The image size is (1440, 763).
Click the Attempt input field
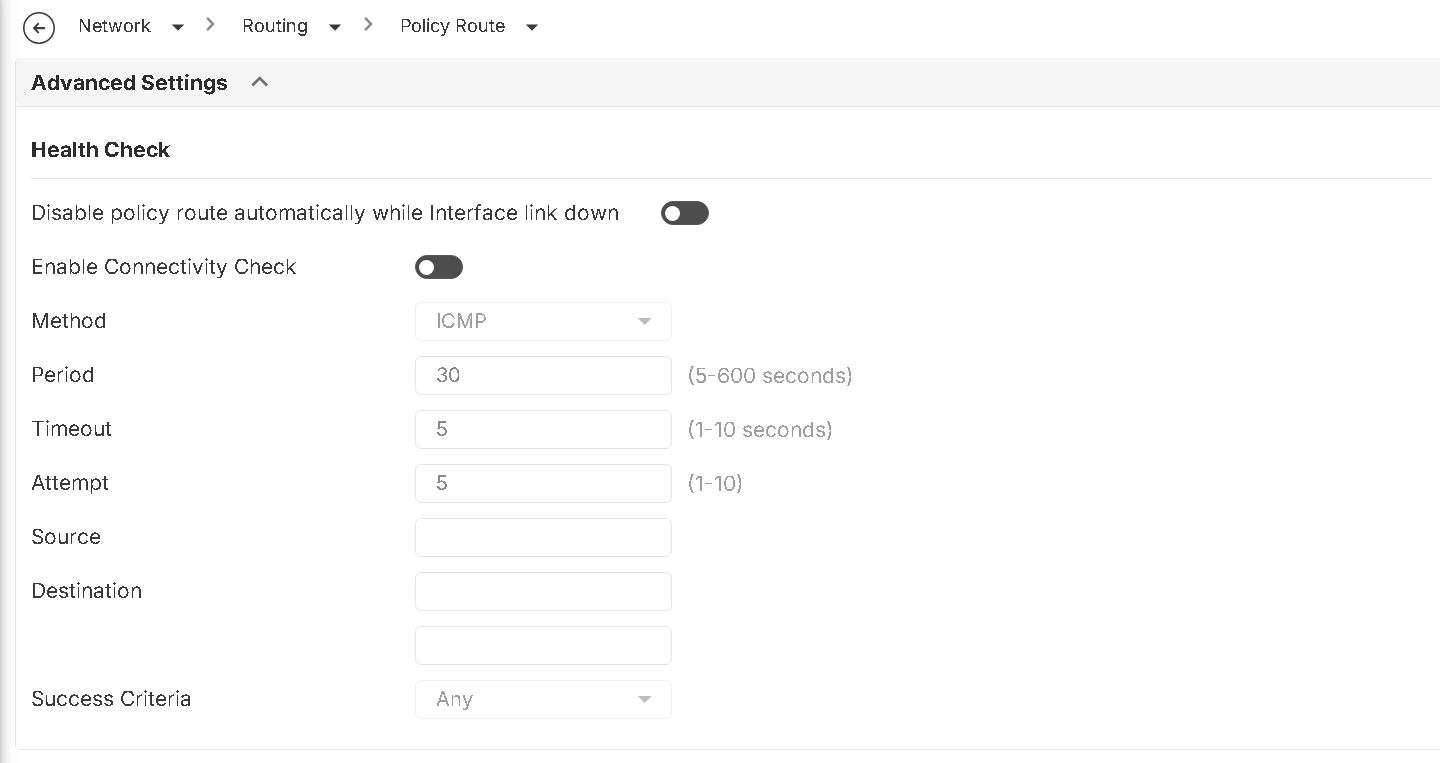543,483
